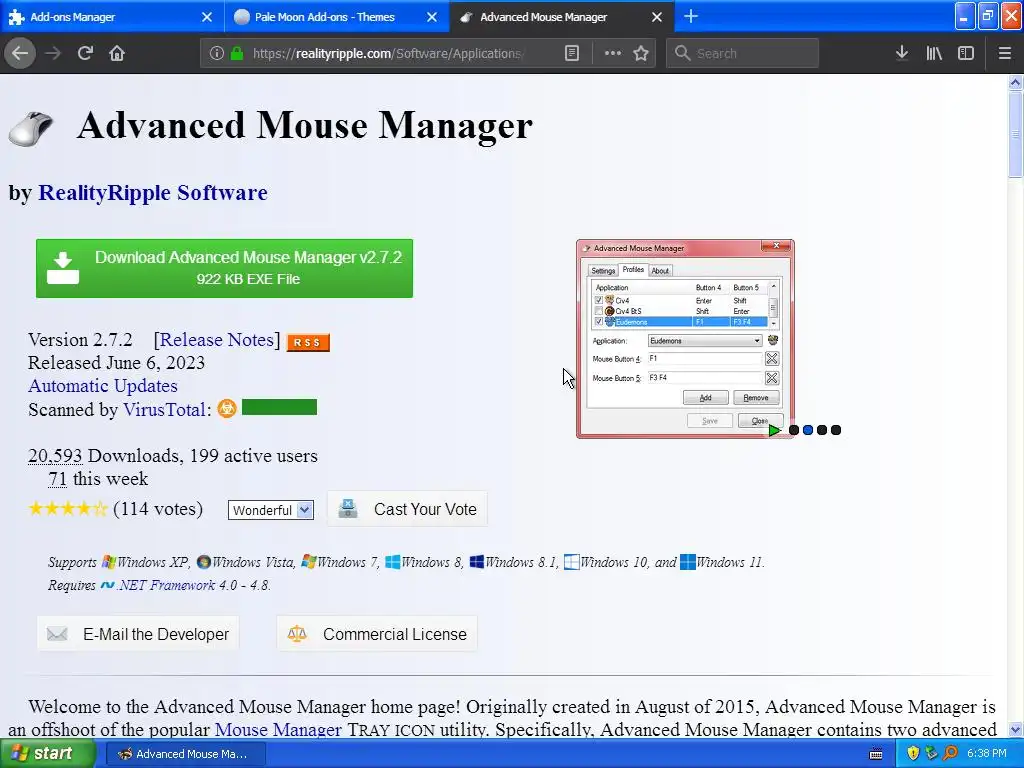Screen dimensions: 1024x768
Task: Select the fourth slideshow dot
Action: click(836, 430)
